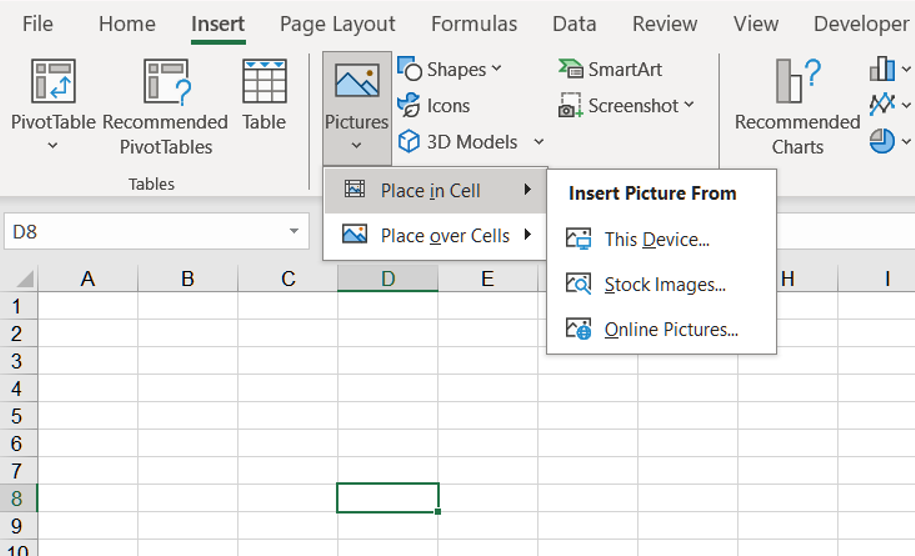Screen dimensions: 915x556
Task: Open the 3D Models dropdown arrow
Action: click(x=539, y=142)
